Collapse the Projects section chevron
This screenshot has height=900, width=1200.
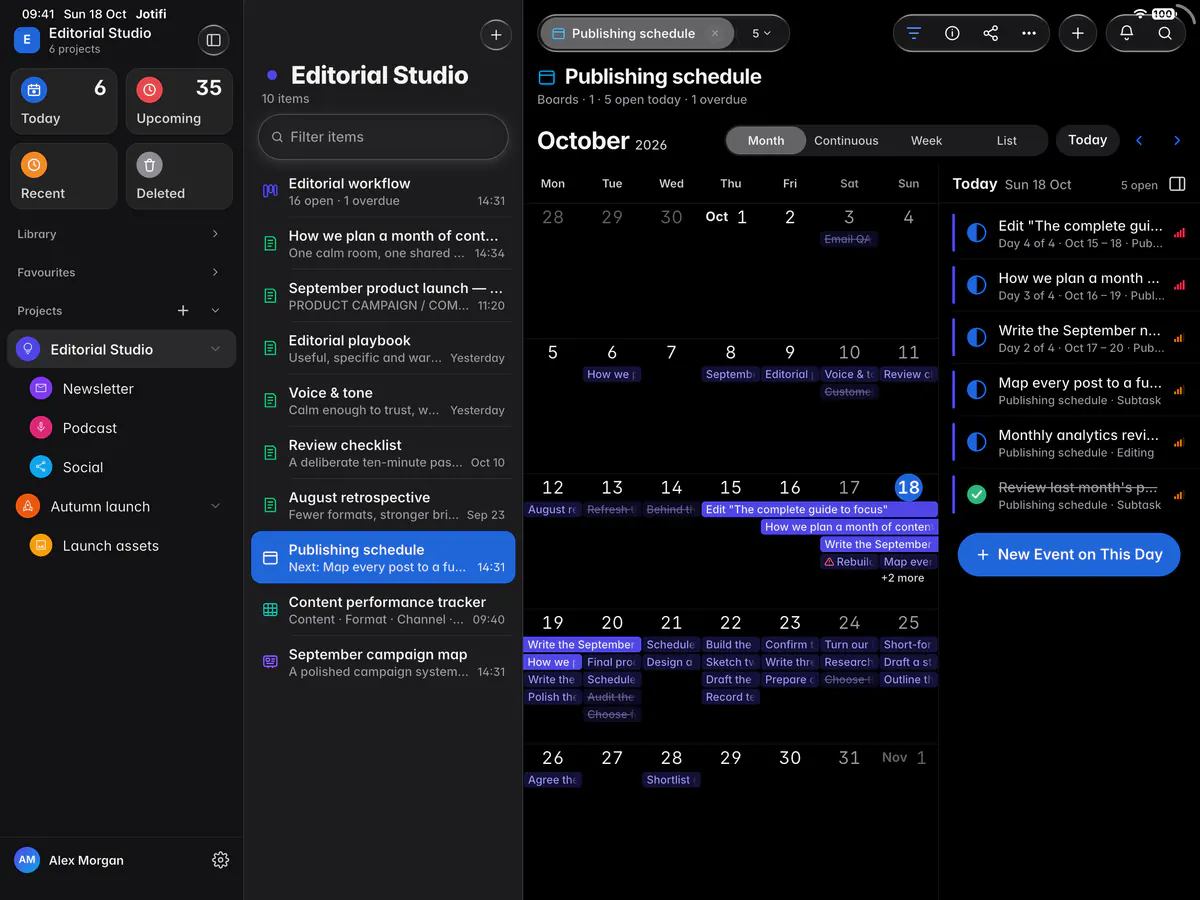(216, 311)
